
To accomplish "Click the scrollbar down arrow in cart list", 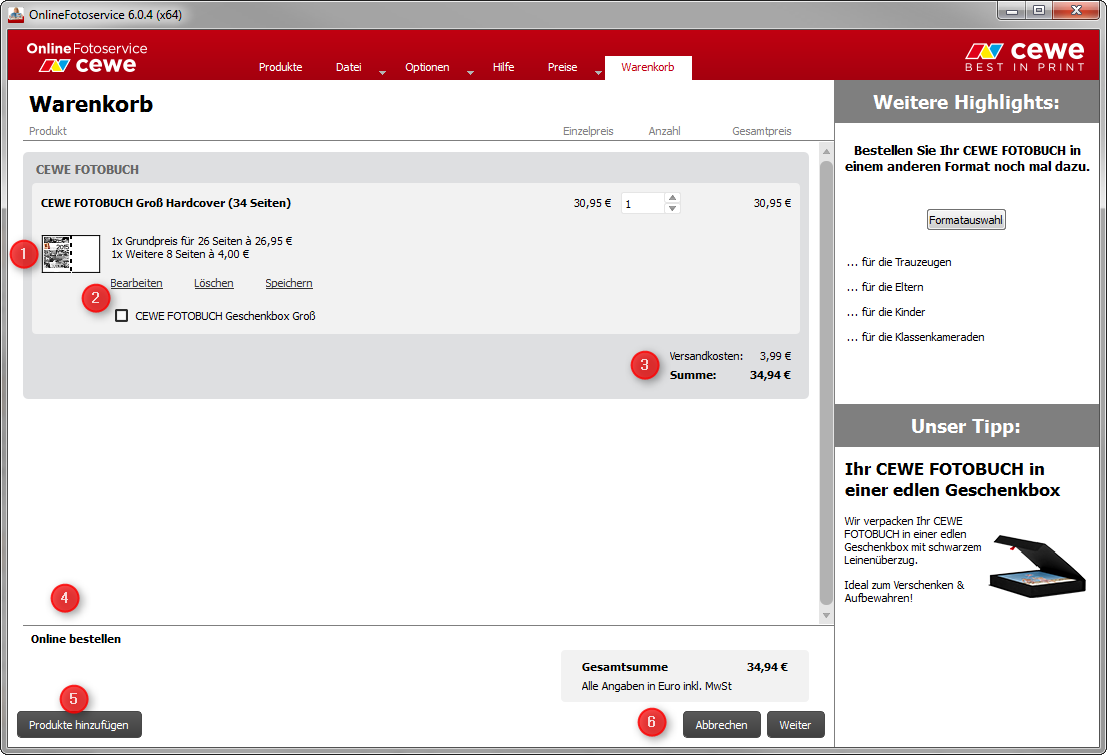I will [826, 615].
